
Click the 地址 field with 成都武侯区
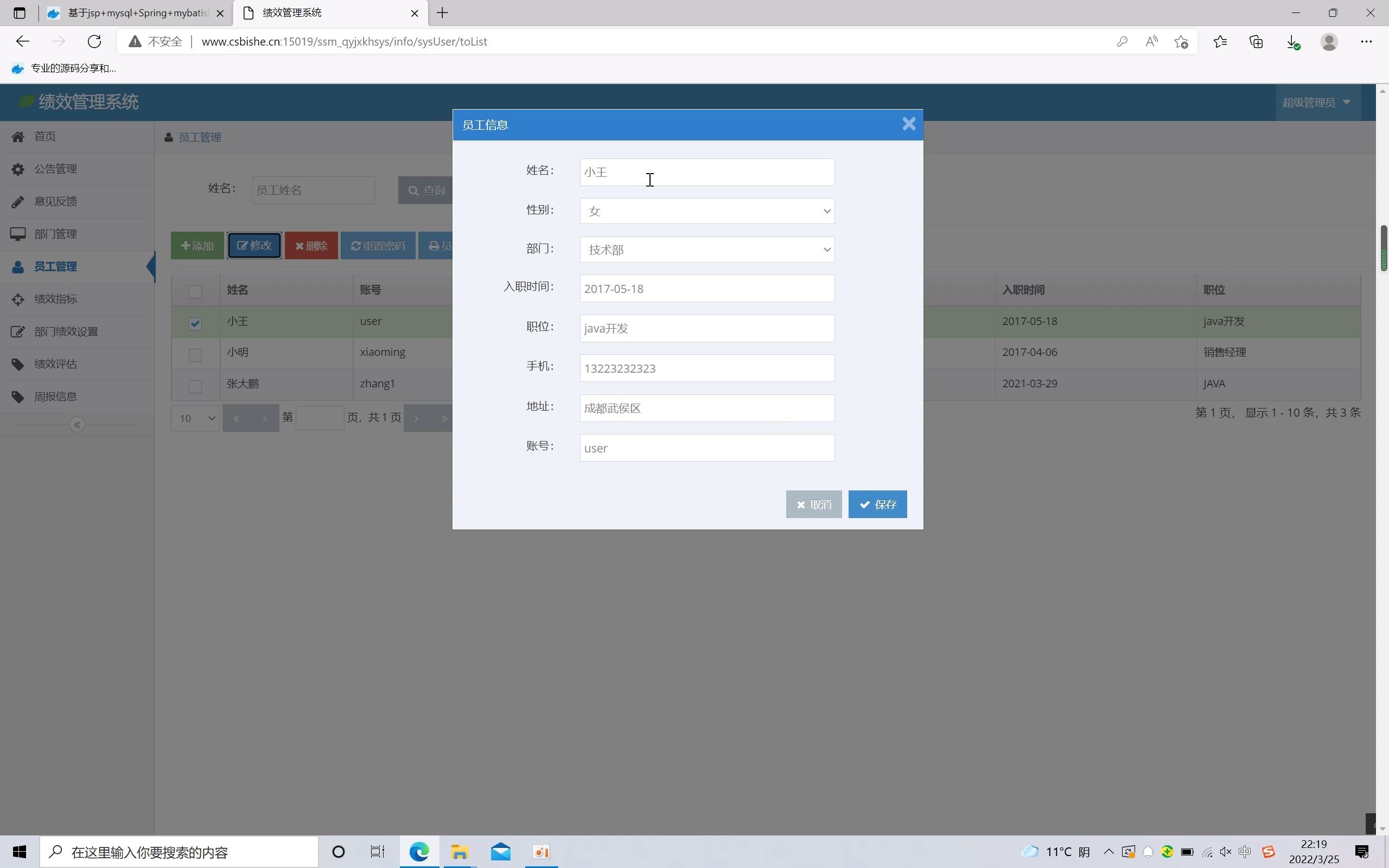[x=706, y=408]
